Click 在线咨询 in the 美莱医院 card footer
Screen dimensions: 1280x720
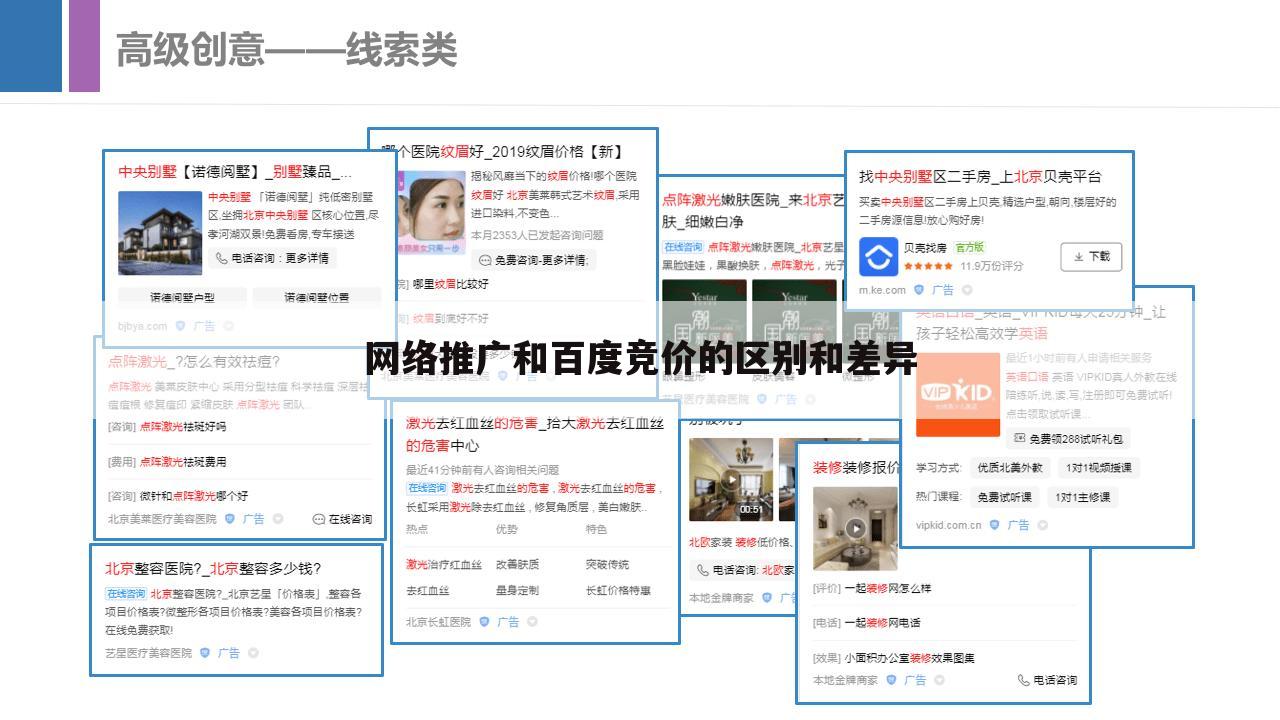pyautogui.click(x=342, y=519)
